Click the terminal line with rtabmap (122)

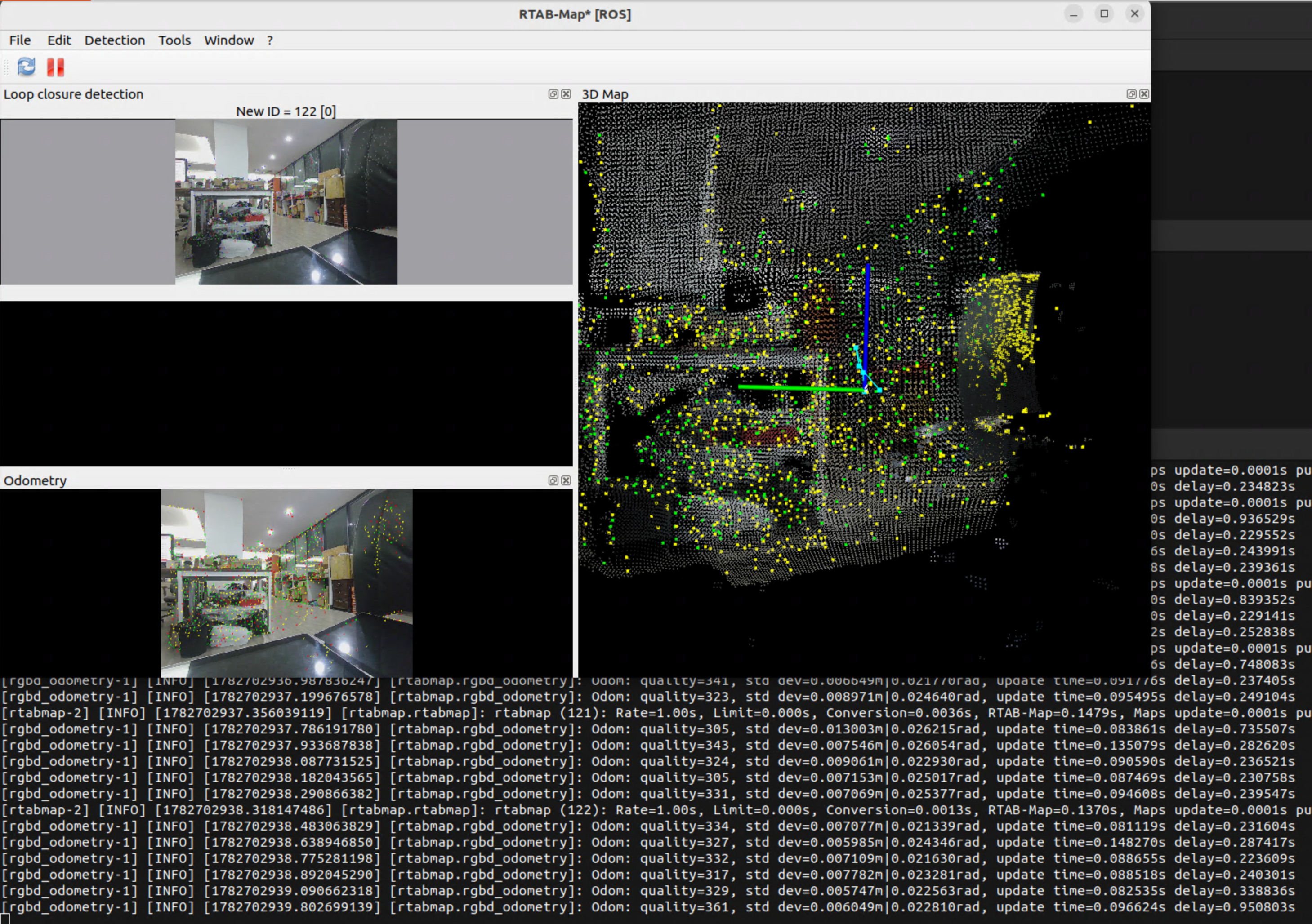point(656,810)
